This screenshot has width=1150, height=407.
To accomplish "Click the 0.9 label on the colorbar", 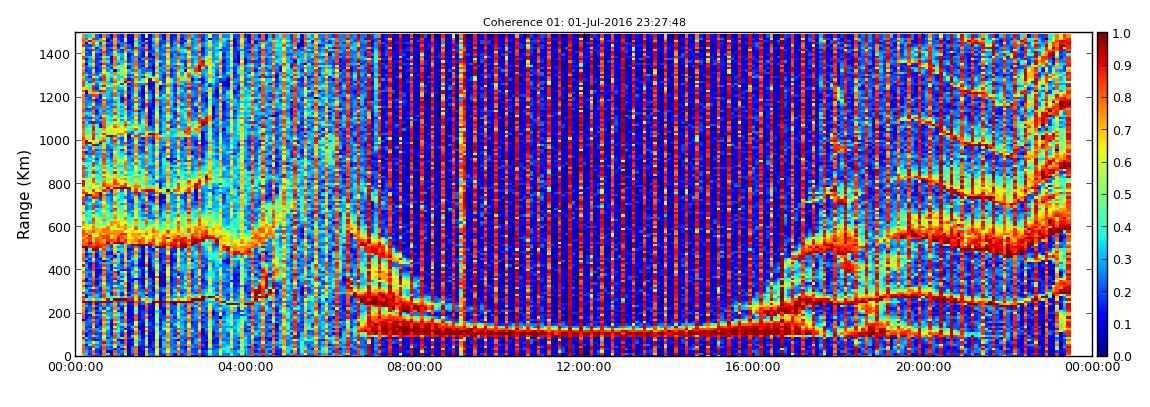I will [x=1121, y=66].
